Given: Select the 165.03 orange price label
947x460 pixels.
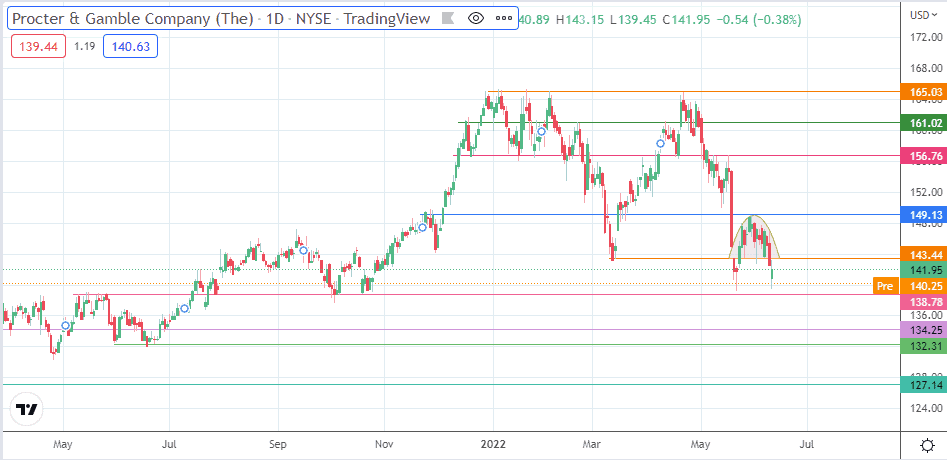Looking at the screenshot, I should [x=924, y=92].
